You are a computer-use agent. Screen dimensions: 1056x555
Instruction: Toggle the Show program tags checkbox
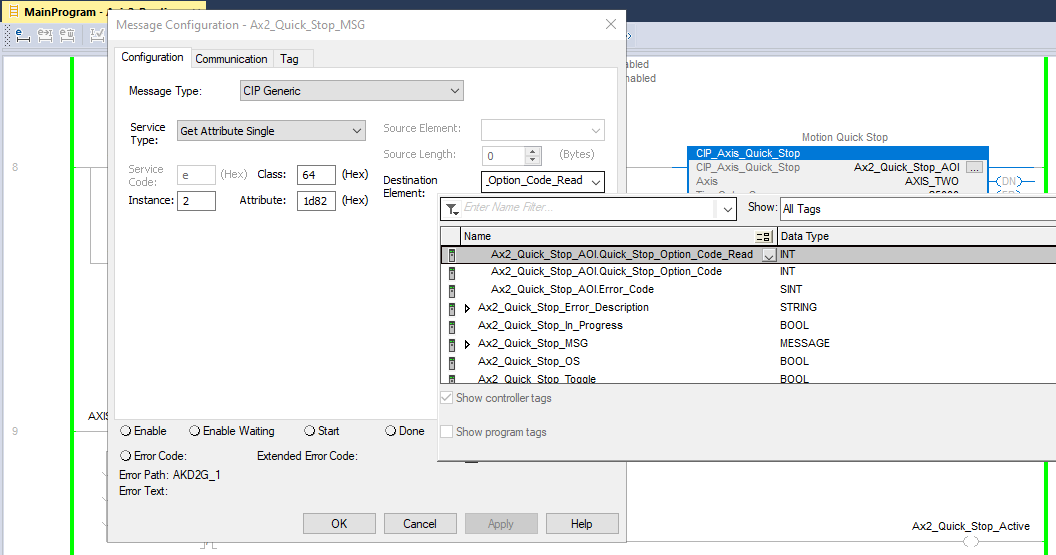(x=446, y=432)
